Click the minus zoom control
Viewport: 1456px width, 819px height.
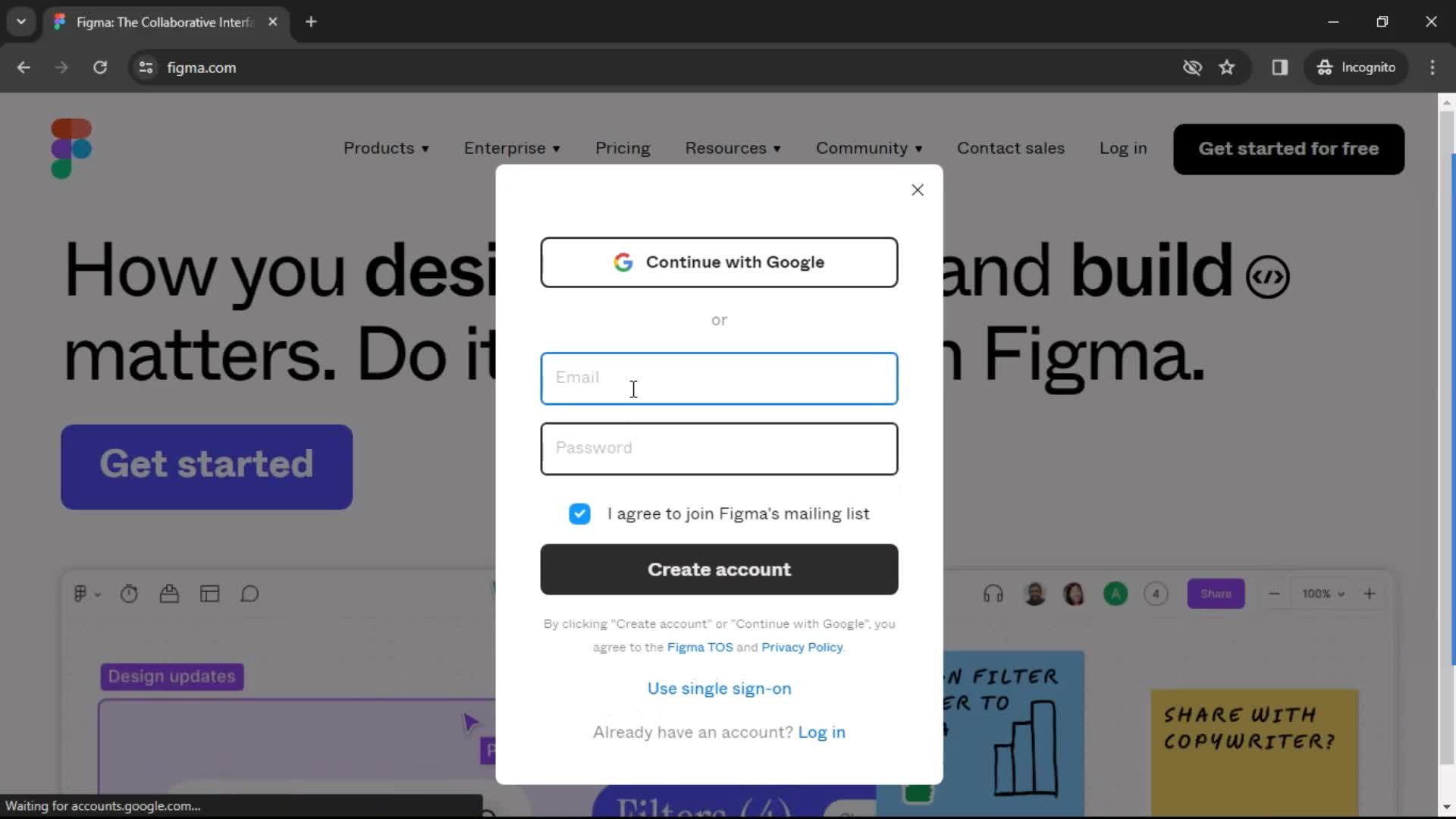click(1274, 594)
